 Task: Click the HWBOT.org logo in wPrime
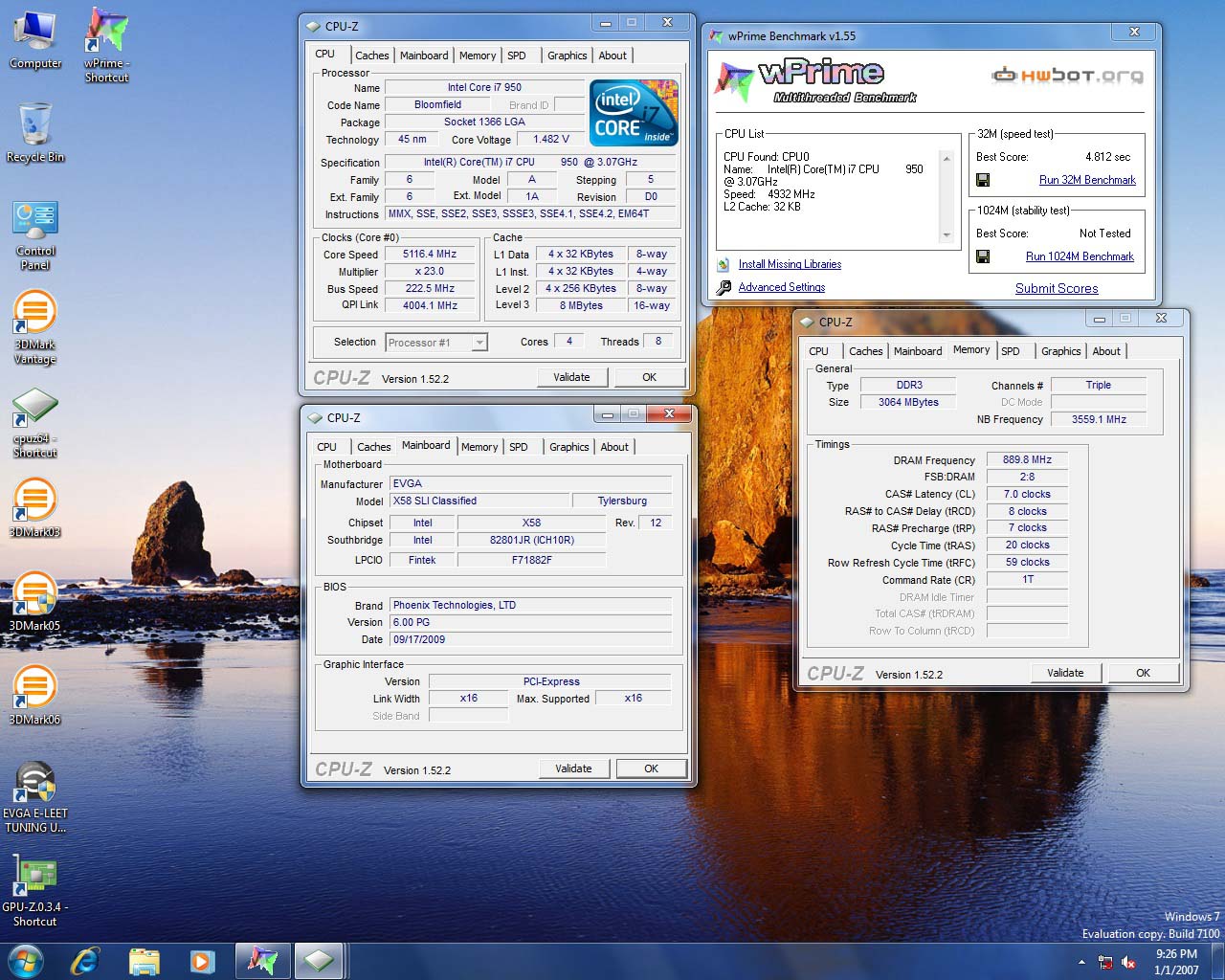pos(1067,75)
